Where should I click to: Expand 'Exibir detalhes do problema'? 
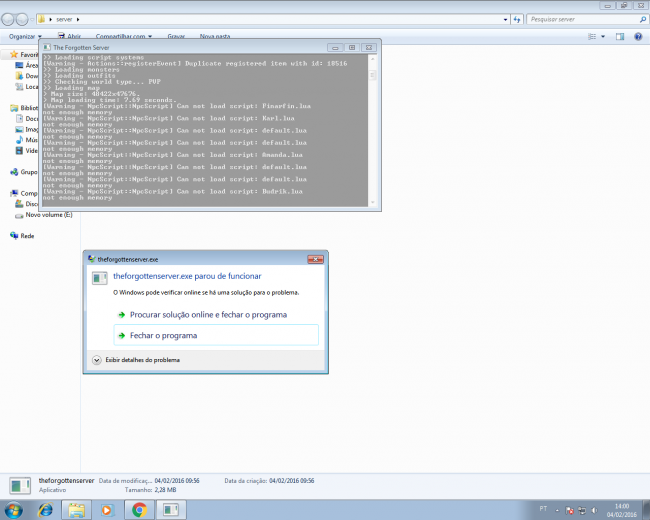[x=136, y=360]
